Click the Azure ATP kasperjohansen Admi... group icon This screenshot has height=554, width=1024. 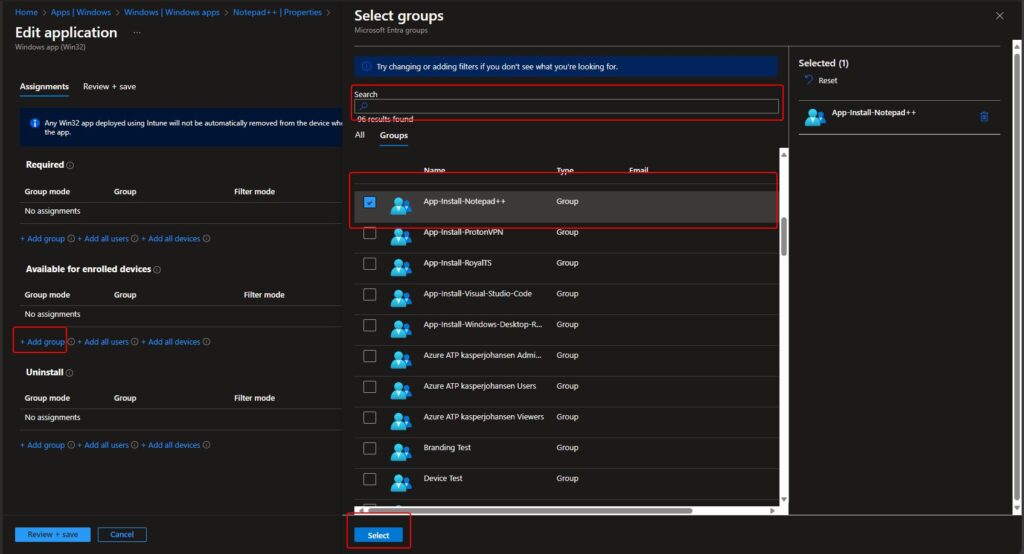401,359
